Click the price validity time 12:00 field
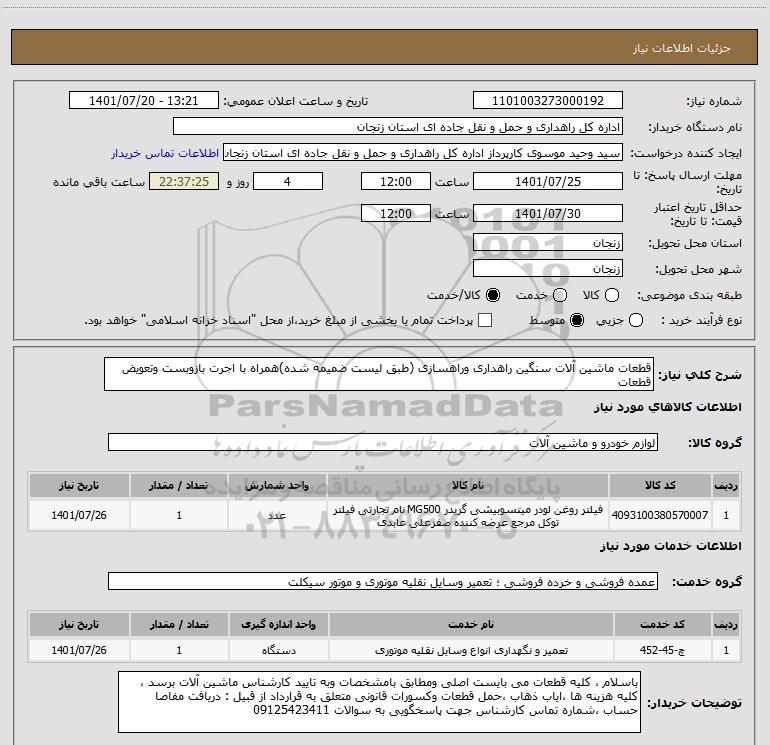770x745 pixels. click(396, 213)
